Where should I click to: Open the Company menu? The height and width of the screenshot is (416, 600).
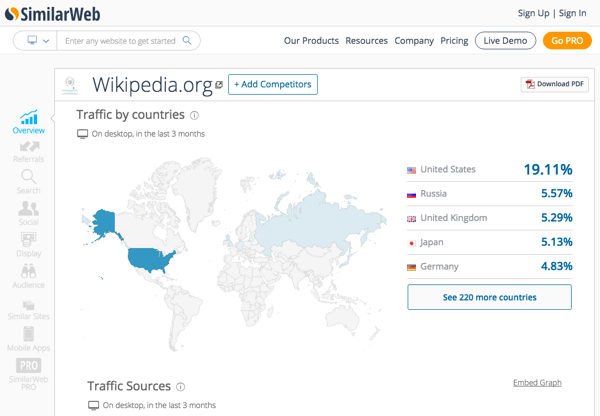pos(414,41)
